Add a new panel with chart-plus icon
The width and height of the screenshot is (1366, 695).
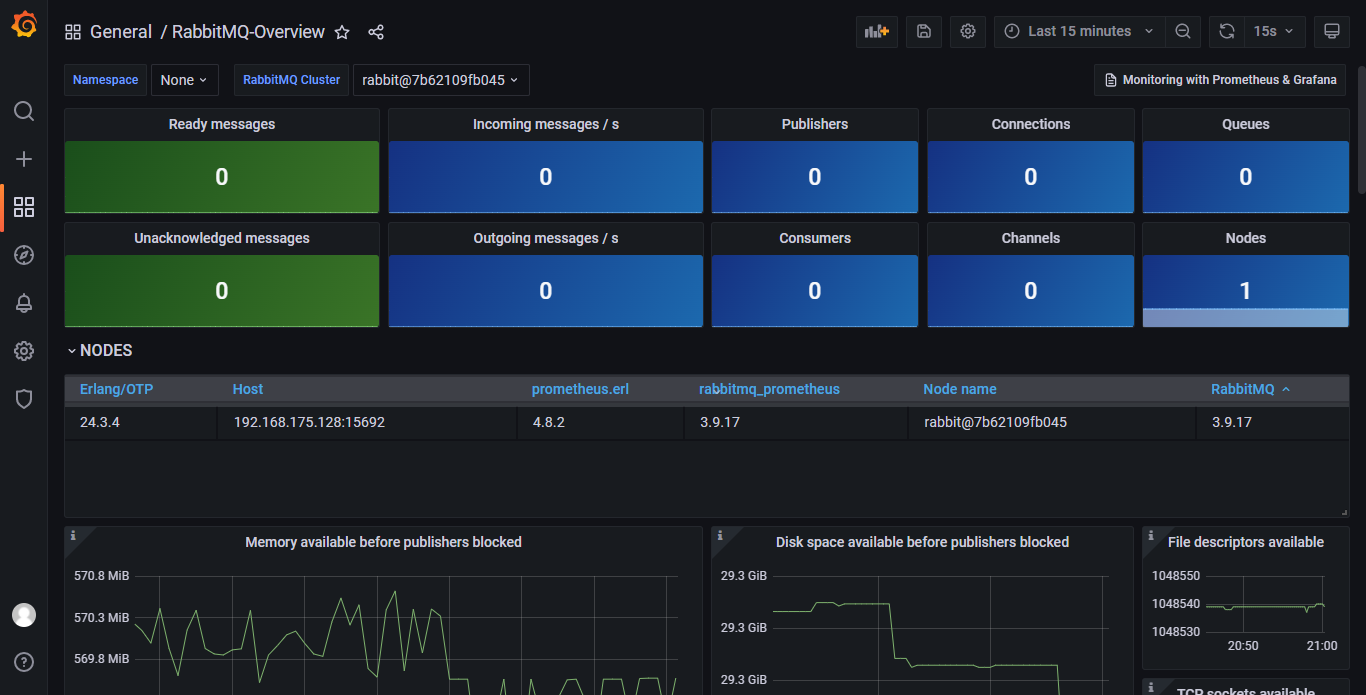click(x=877, y=31)
